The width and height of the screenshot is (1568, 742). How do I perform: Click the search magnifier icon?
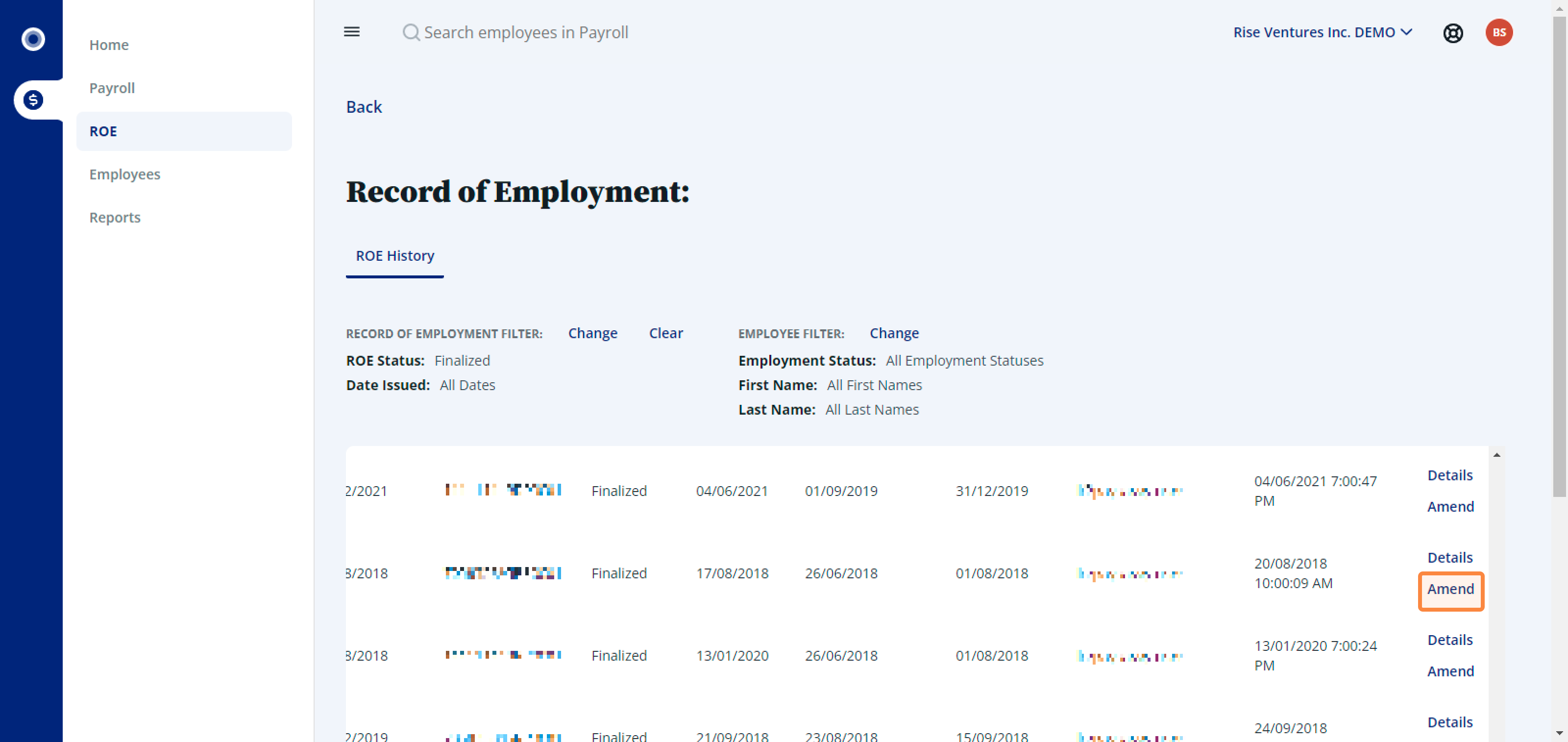pyautogui.click(x=411, y=32)
